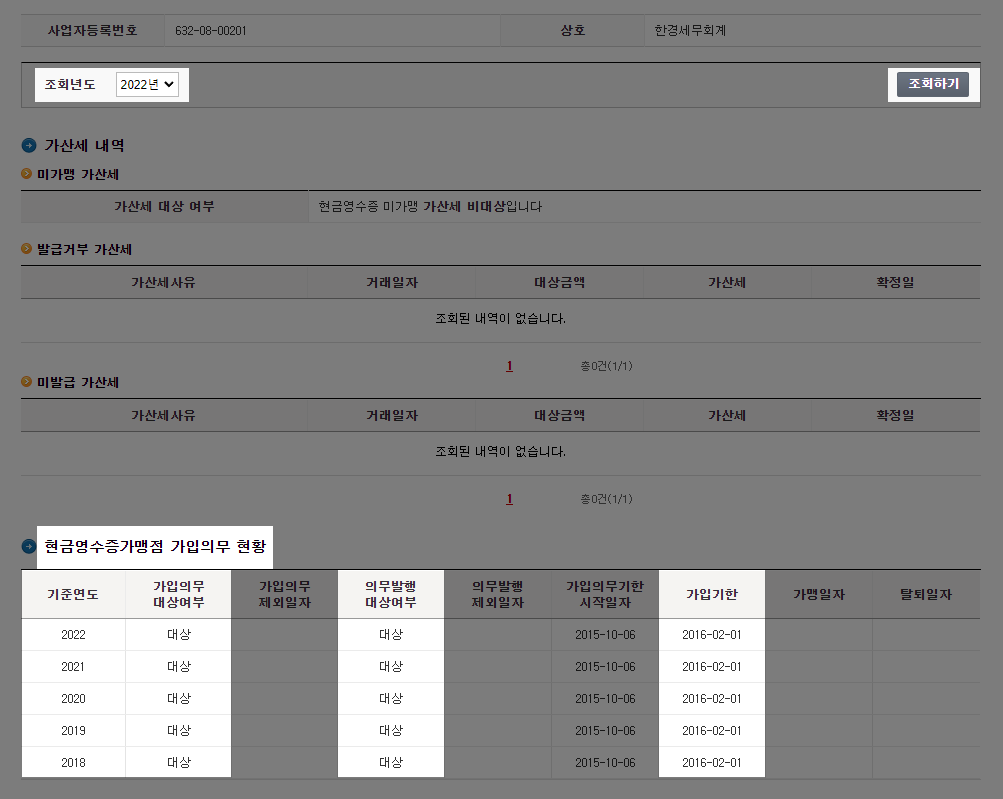
Task: Go to page 1 of 미발급 가산세 list
Action: tap(509, 499)
